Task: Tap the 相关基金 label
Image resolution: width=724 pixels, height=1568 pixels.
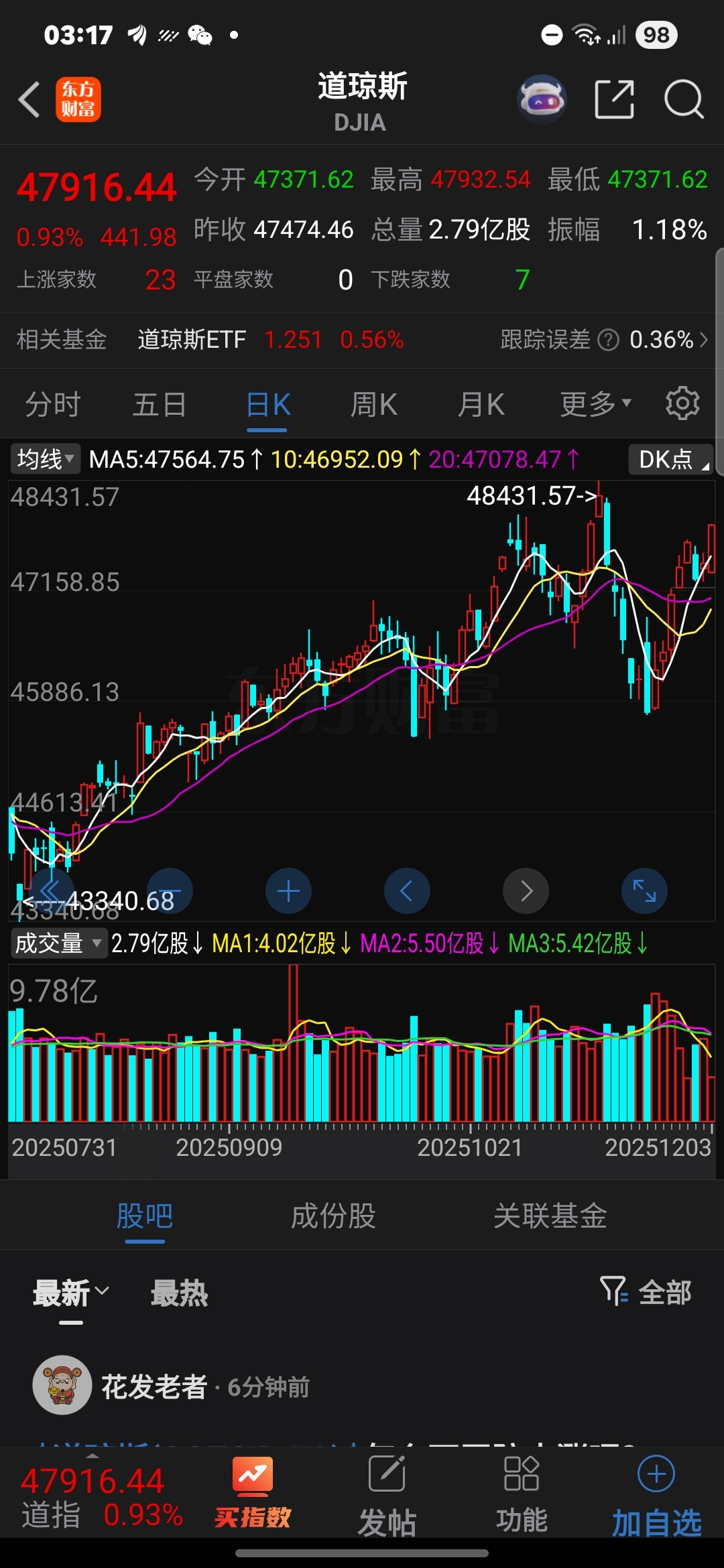Action: pos(62,340)
